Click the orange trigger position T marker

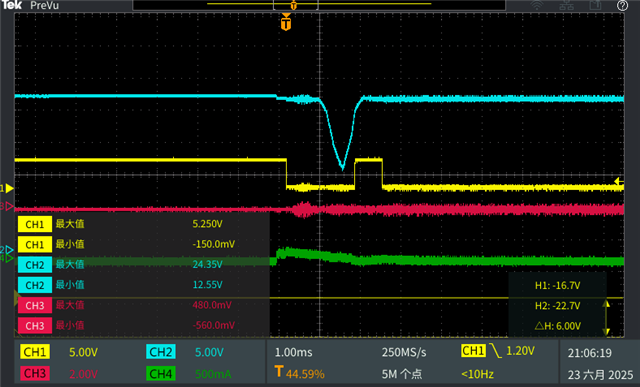[286, 22]
